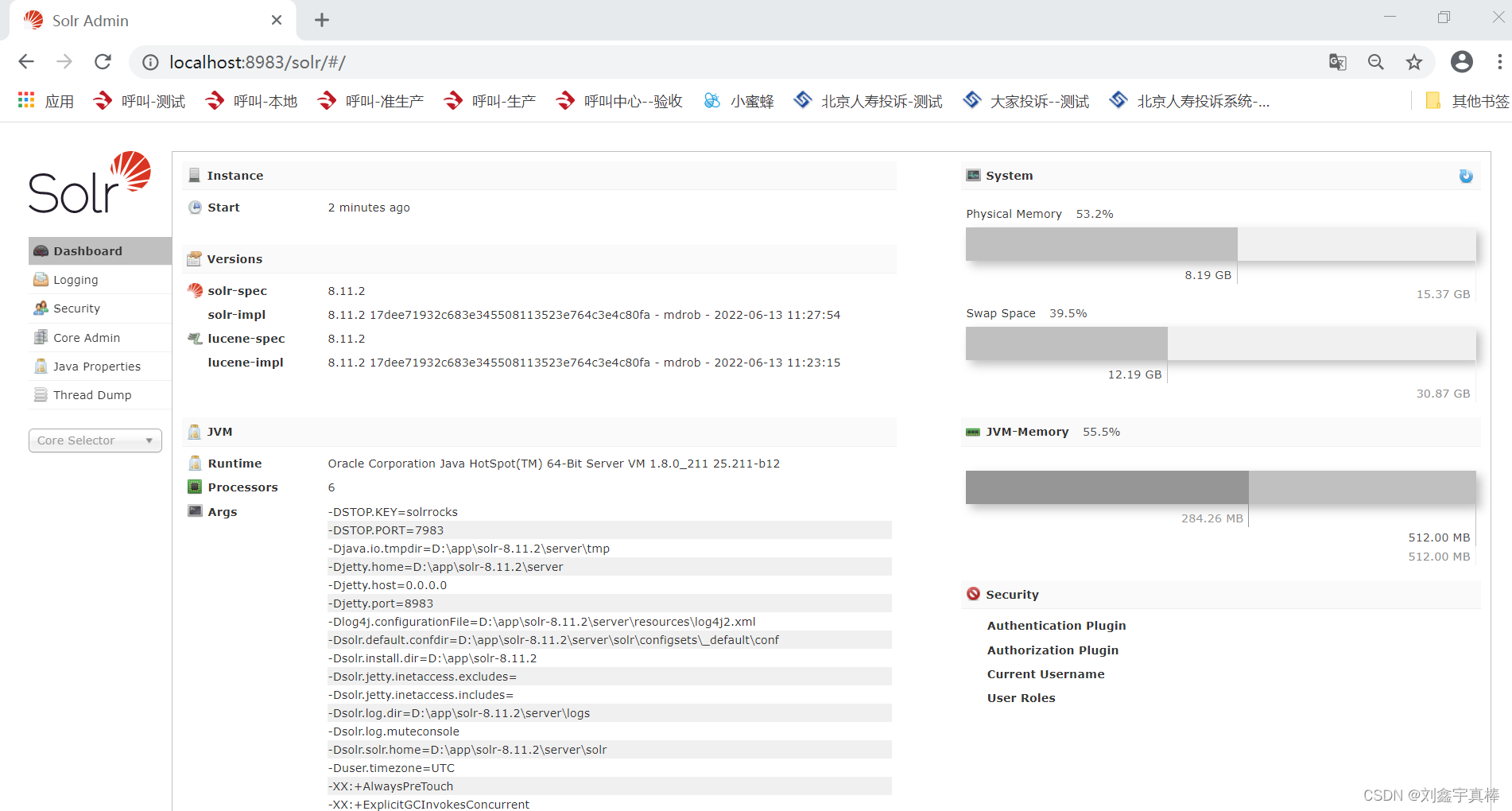Screen dimensions: 1512x811
Task: Select the 284.26 MB memory value
Action: coord(1212,518)
